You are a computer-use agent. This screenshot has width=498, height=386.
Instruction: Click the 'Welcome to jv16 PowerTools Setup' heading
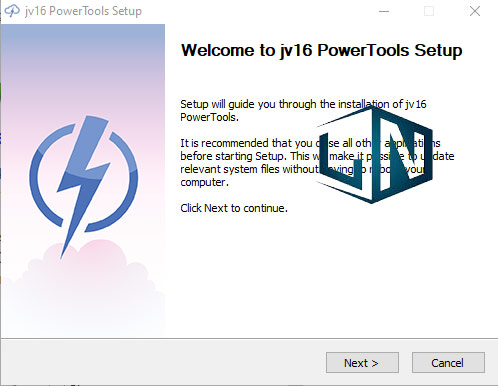[321, 51]
